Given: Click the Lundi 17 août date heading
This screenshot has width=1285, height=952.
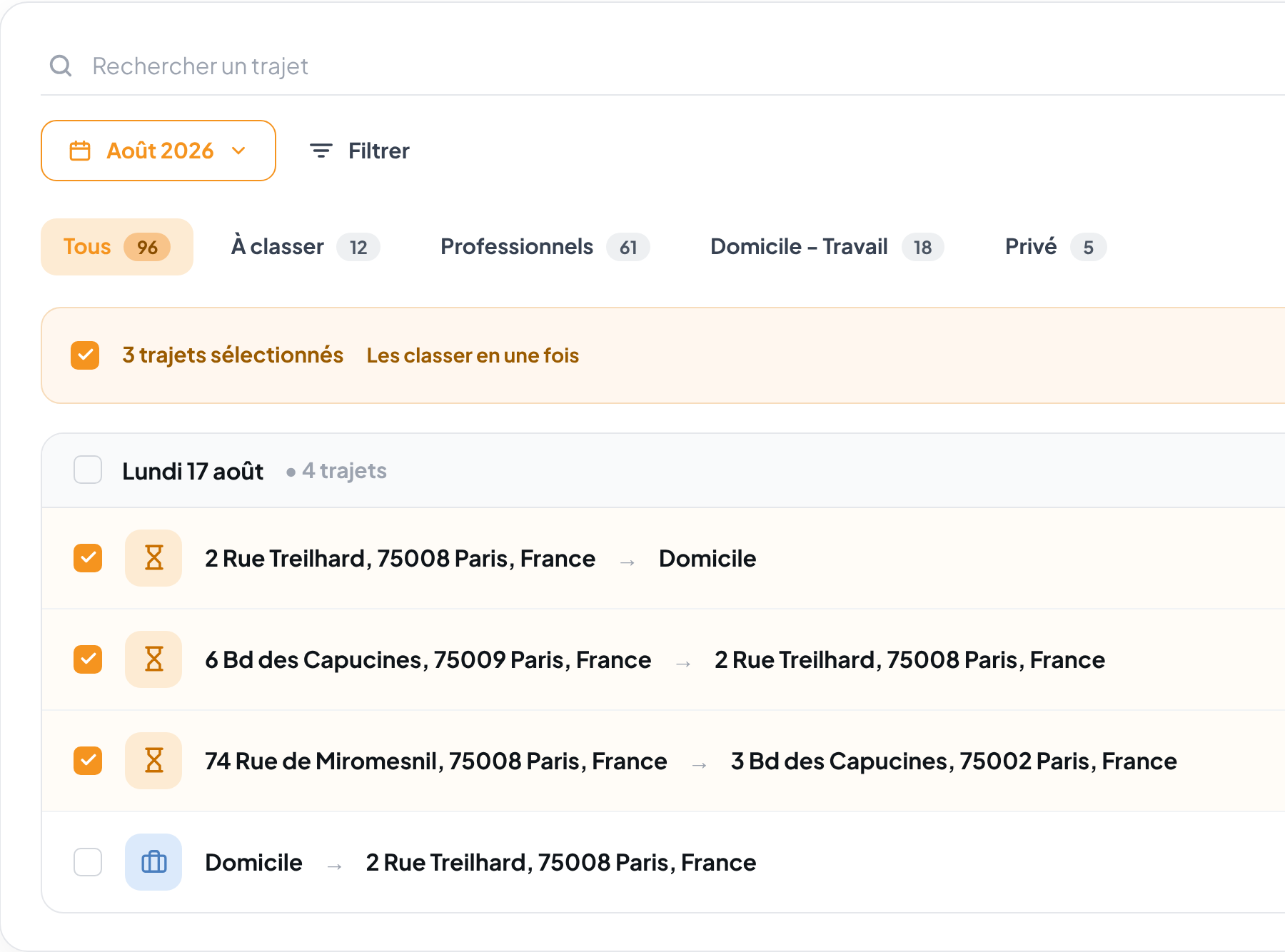Looking at the screenshot, I should pos(193,471).
